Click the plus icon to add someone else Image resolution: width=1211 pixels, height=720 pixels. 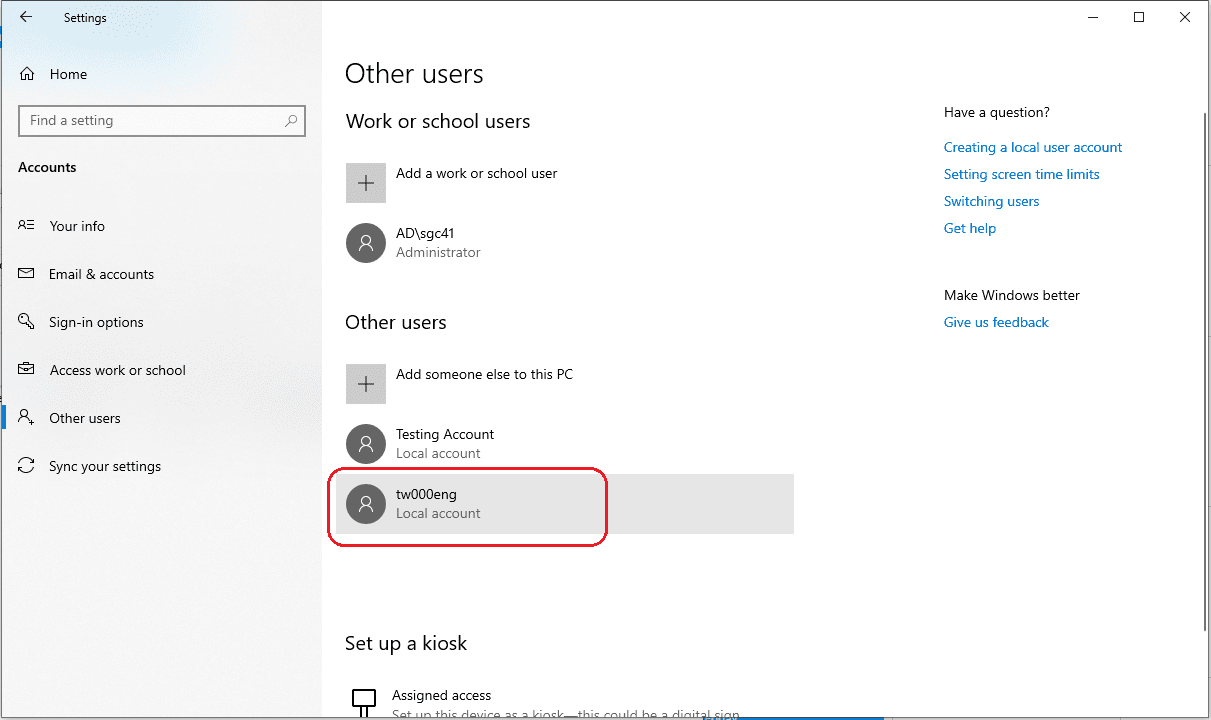[x=366, y=384]
